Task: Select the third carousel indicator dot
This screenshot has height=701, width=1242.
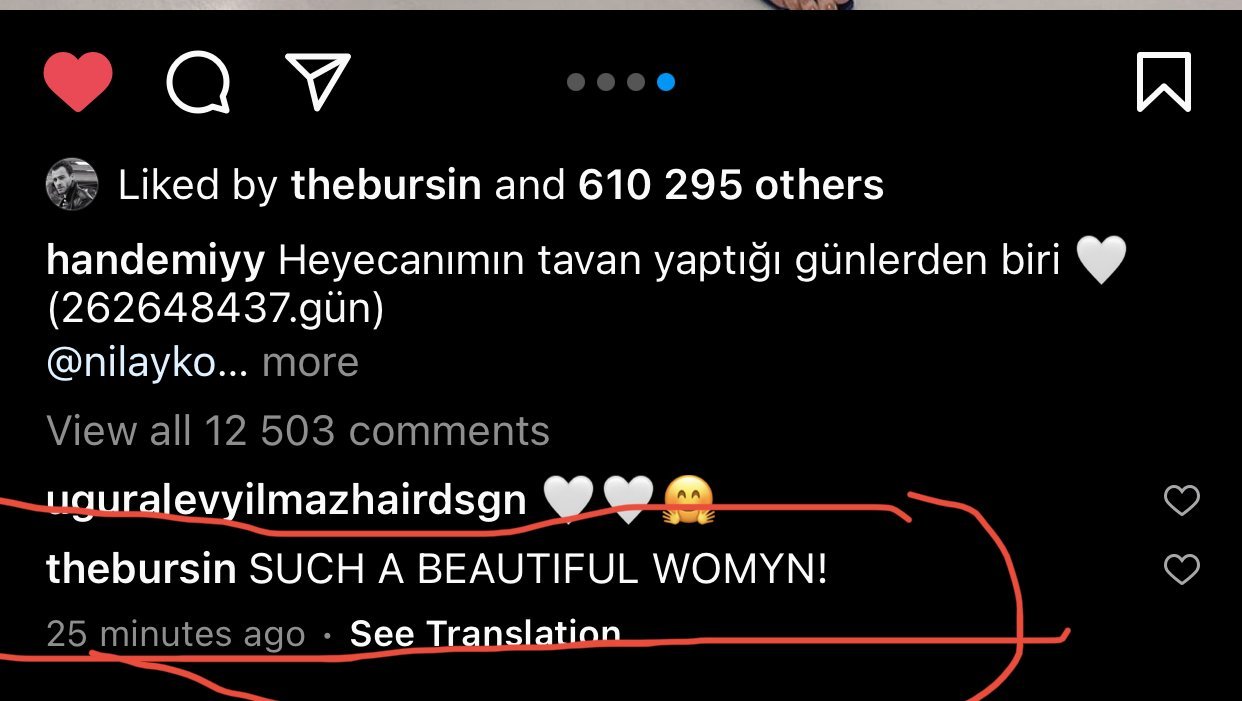Action: (636, 82)
